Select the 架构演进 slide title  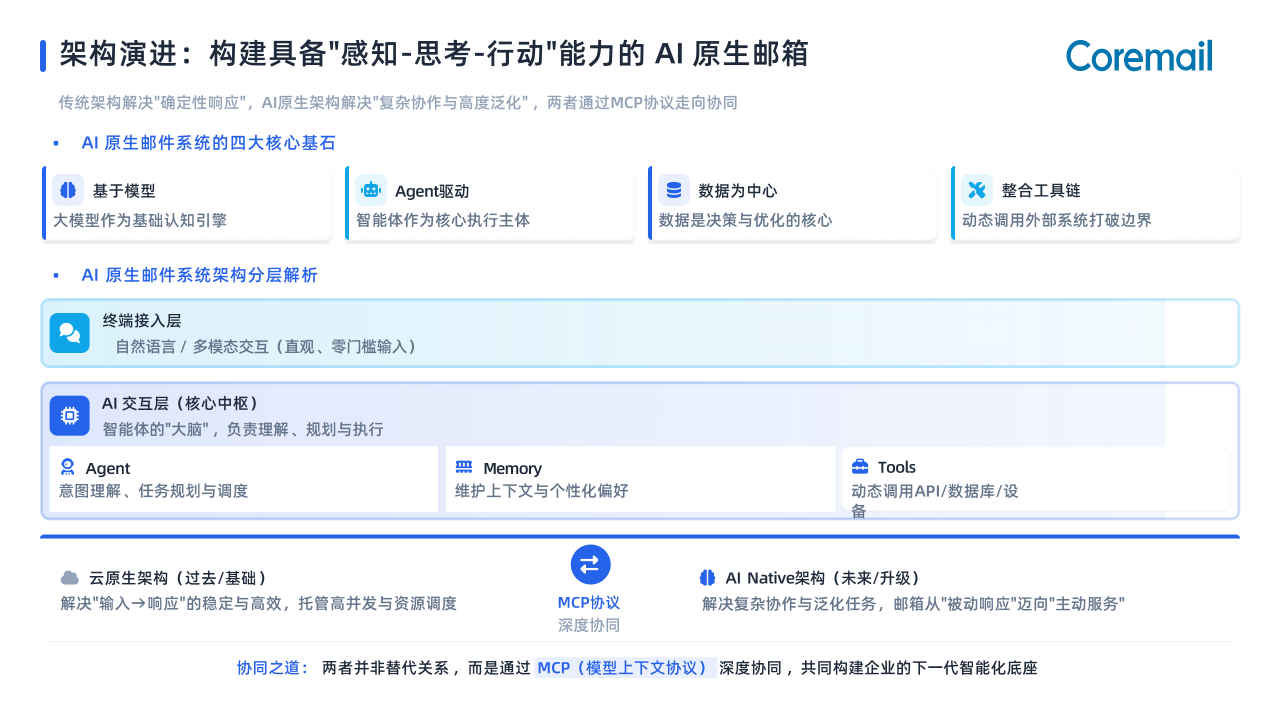(x=434, y=54)
